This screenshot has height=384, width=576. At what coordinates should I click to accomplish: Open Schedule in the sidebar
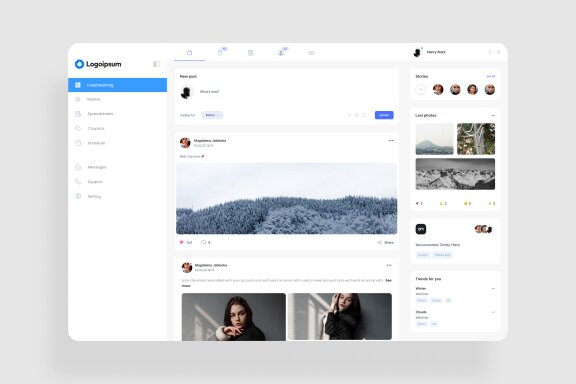(96, 143)
